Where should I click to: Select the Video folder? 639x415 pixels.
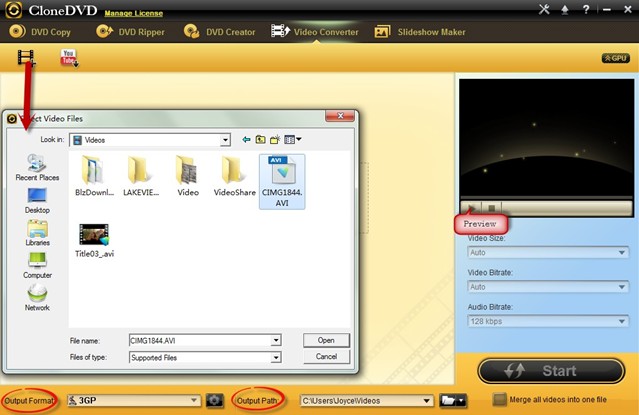coord(188,176)
